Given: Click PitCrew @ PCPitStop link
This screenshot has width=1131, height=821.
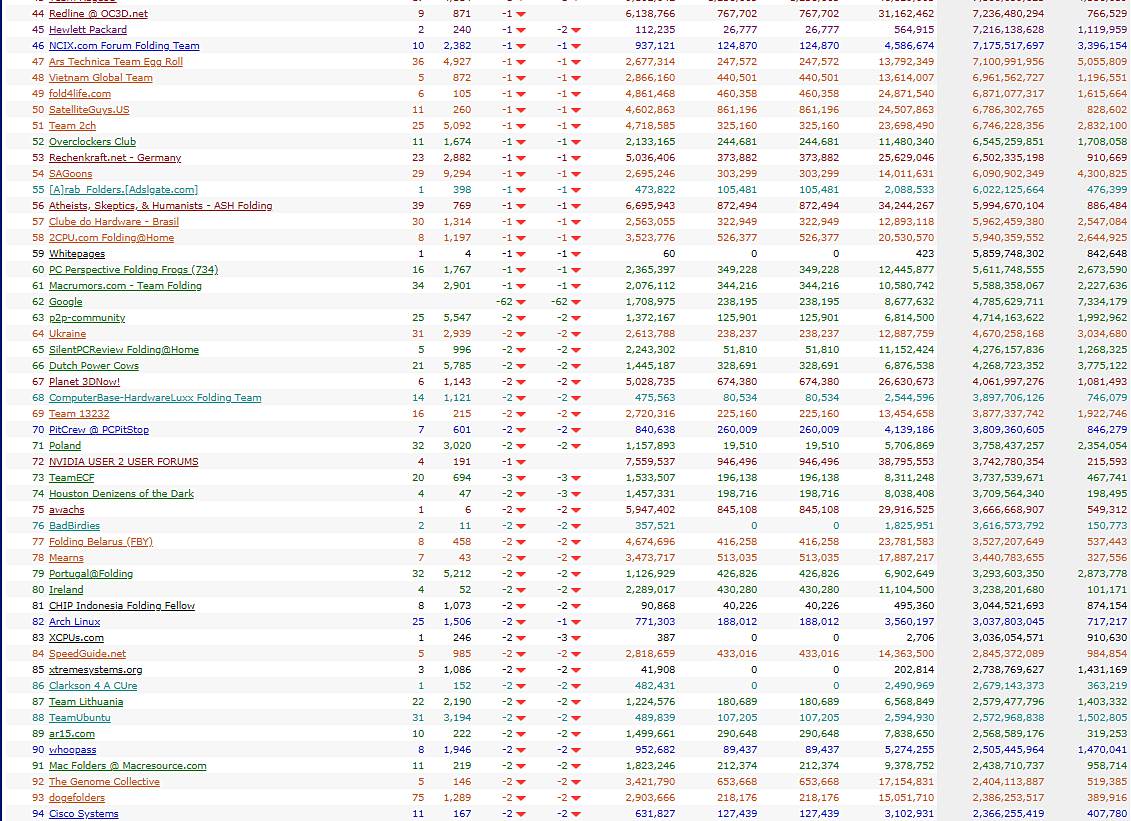Looking at the screenshot, I should coord(99,430).
